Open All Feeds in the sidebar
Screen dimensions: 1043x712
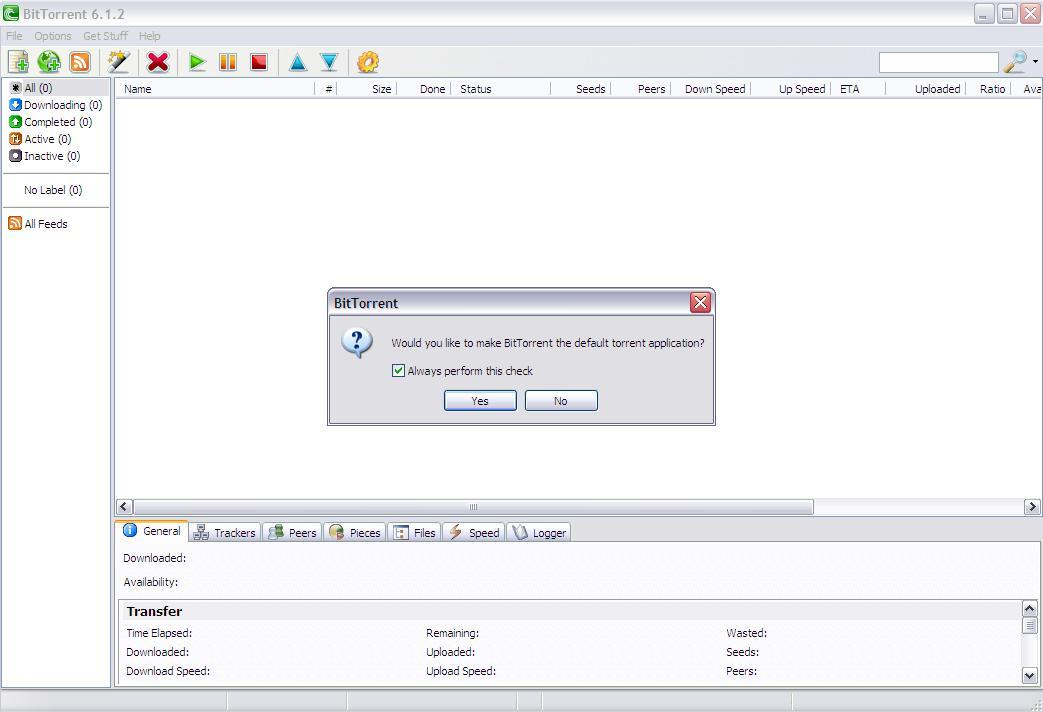click(39, 224)
